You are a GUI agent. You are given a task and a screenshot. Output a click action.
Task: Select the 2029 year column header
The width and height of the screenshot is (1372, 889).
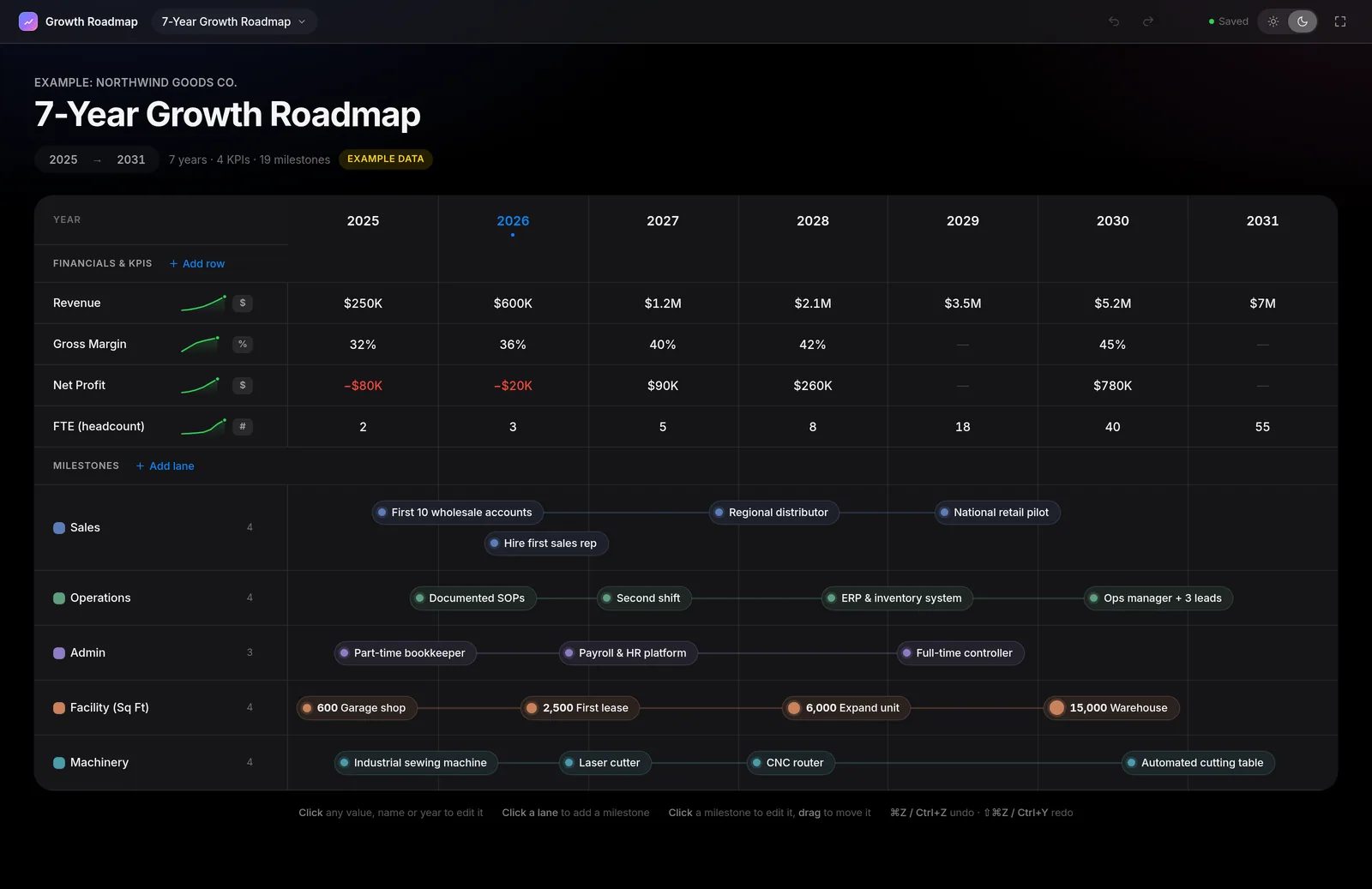point(963,220)
